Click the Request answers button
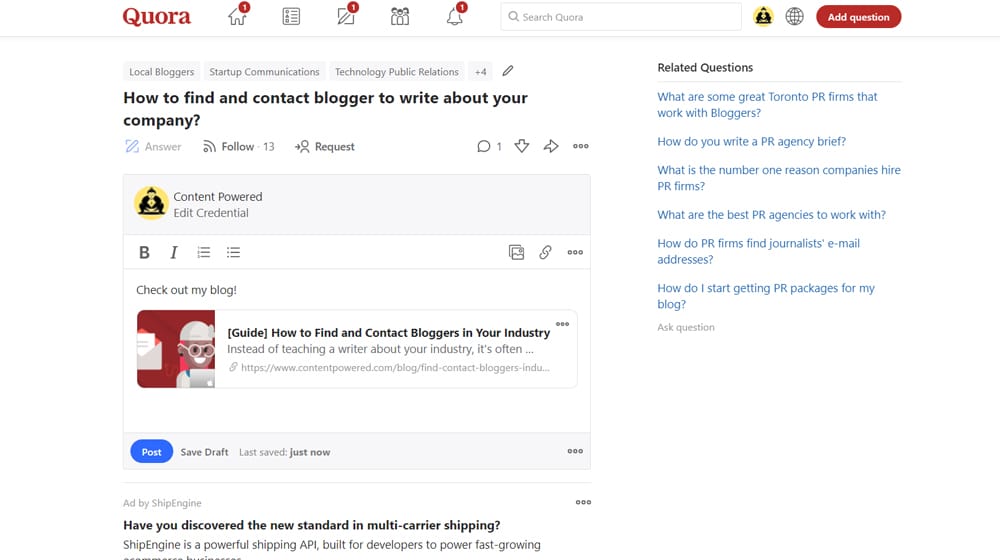 pos(325,147)
